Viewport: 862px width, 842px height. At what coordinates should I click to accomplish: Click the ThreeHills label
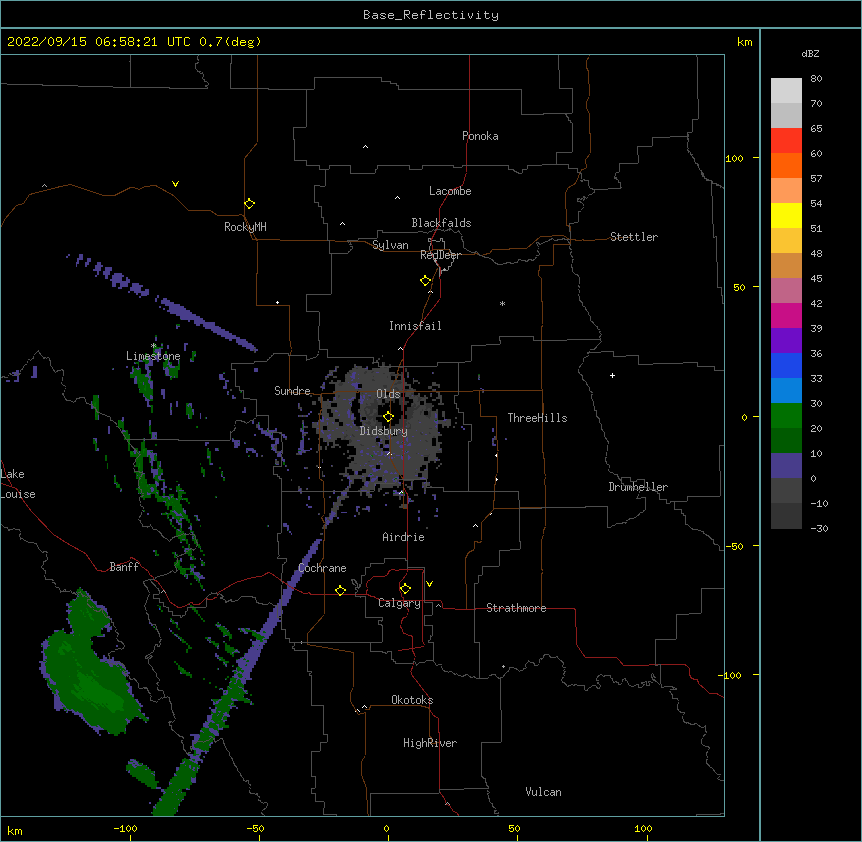coord(537,418)
